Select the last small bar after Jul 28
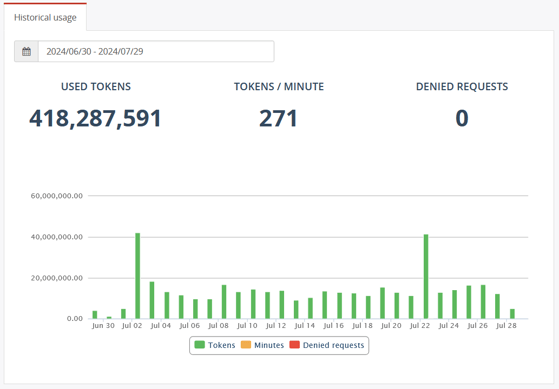The width and height of the screenshot is (559, 389). (512, 314)
